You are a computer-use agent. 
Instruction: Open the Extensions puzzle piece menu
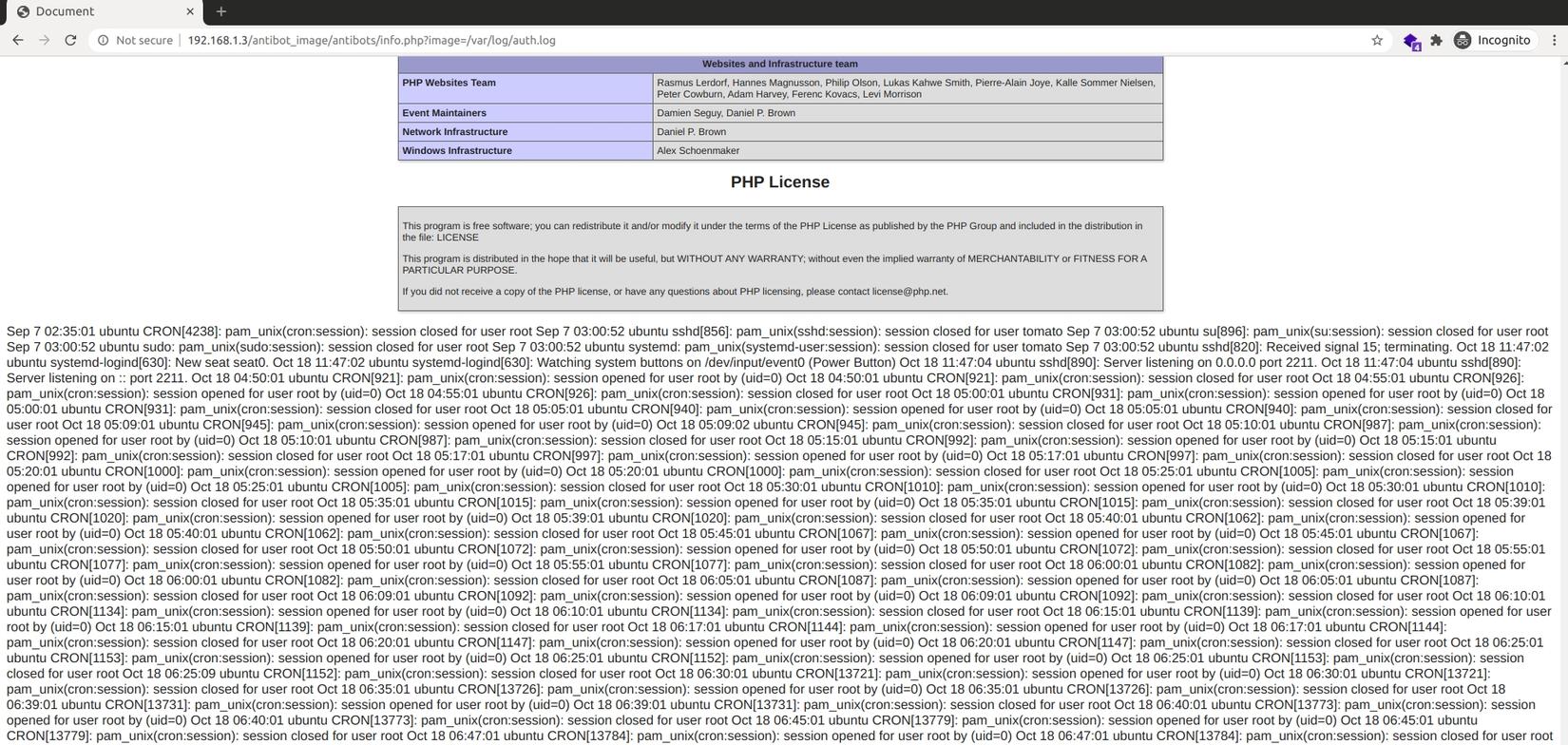pyautogui.click(x=1437, y=40)
